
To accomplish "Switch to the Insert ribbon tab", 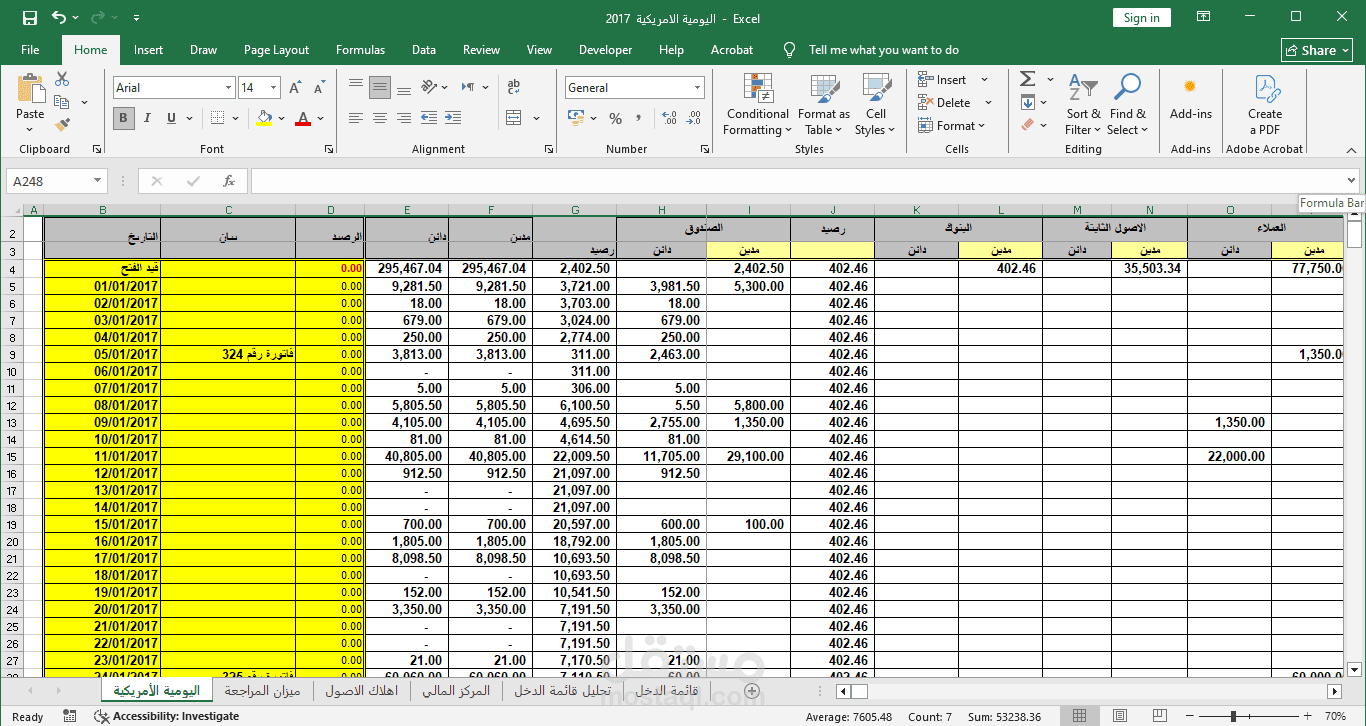I will [148, 50].
